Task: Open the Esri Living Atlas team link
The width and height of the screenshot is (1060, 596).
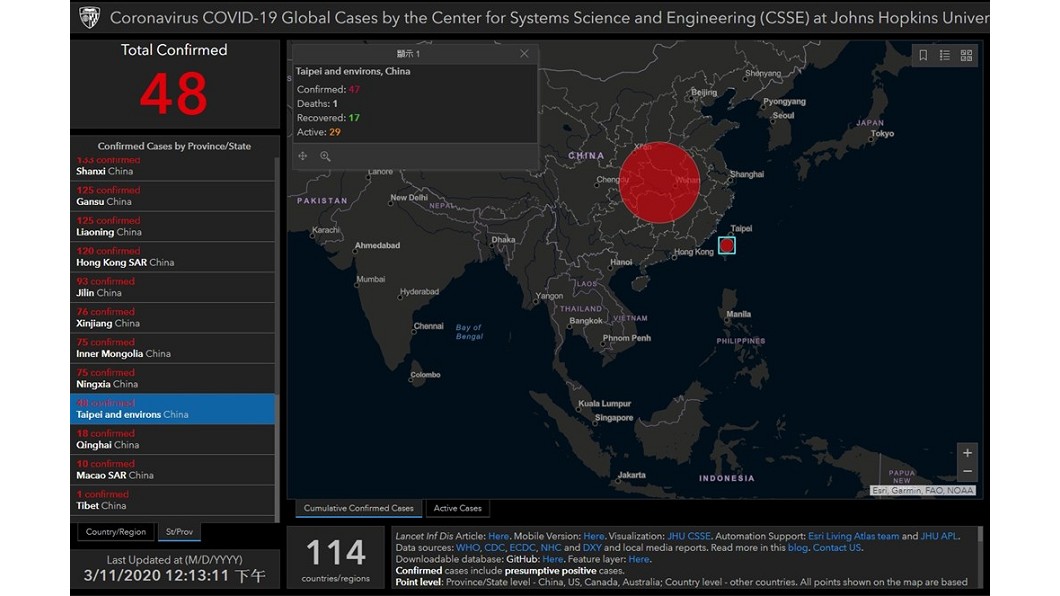Action: coord(853,536)
